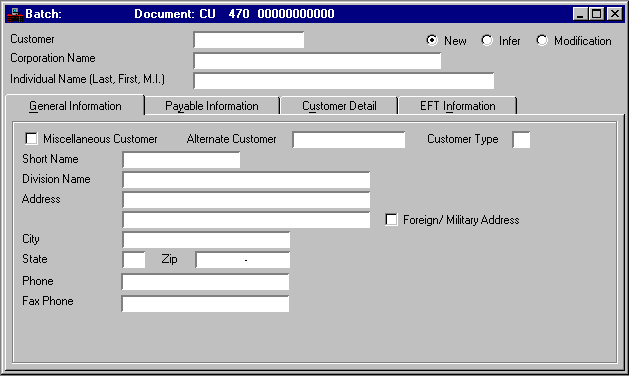This screenshot has height=376, width=629.
Task: Click the second Address line field
Action: pyautogui.click(x=246, y=220)
